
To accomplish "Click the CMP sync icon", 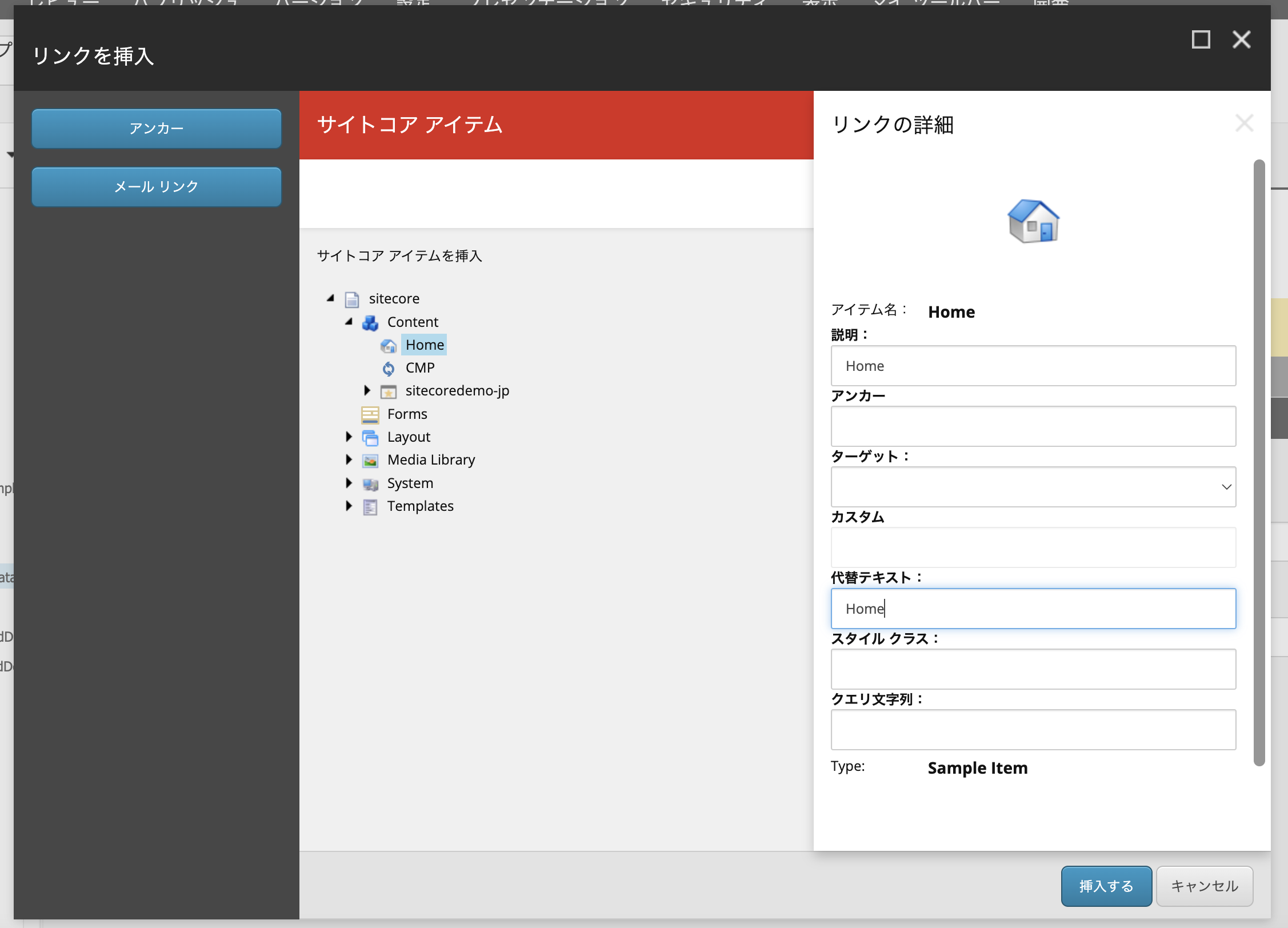I will (389, 369).
